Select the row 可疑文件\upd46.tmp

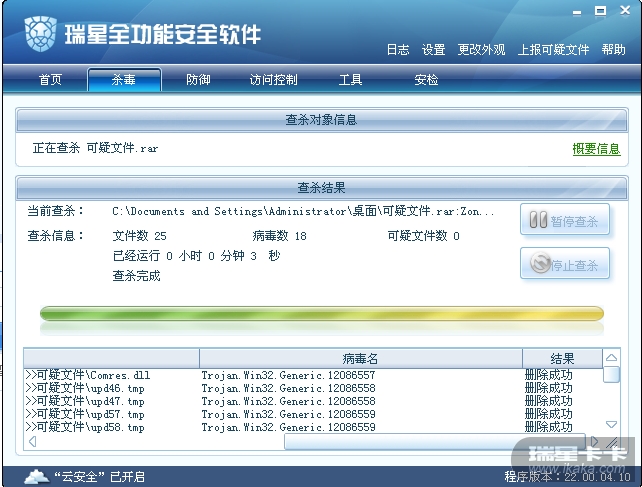pyautogui.click(x=313, y=388)
